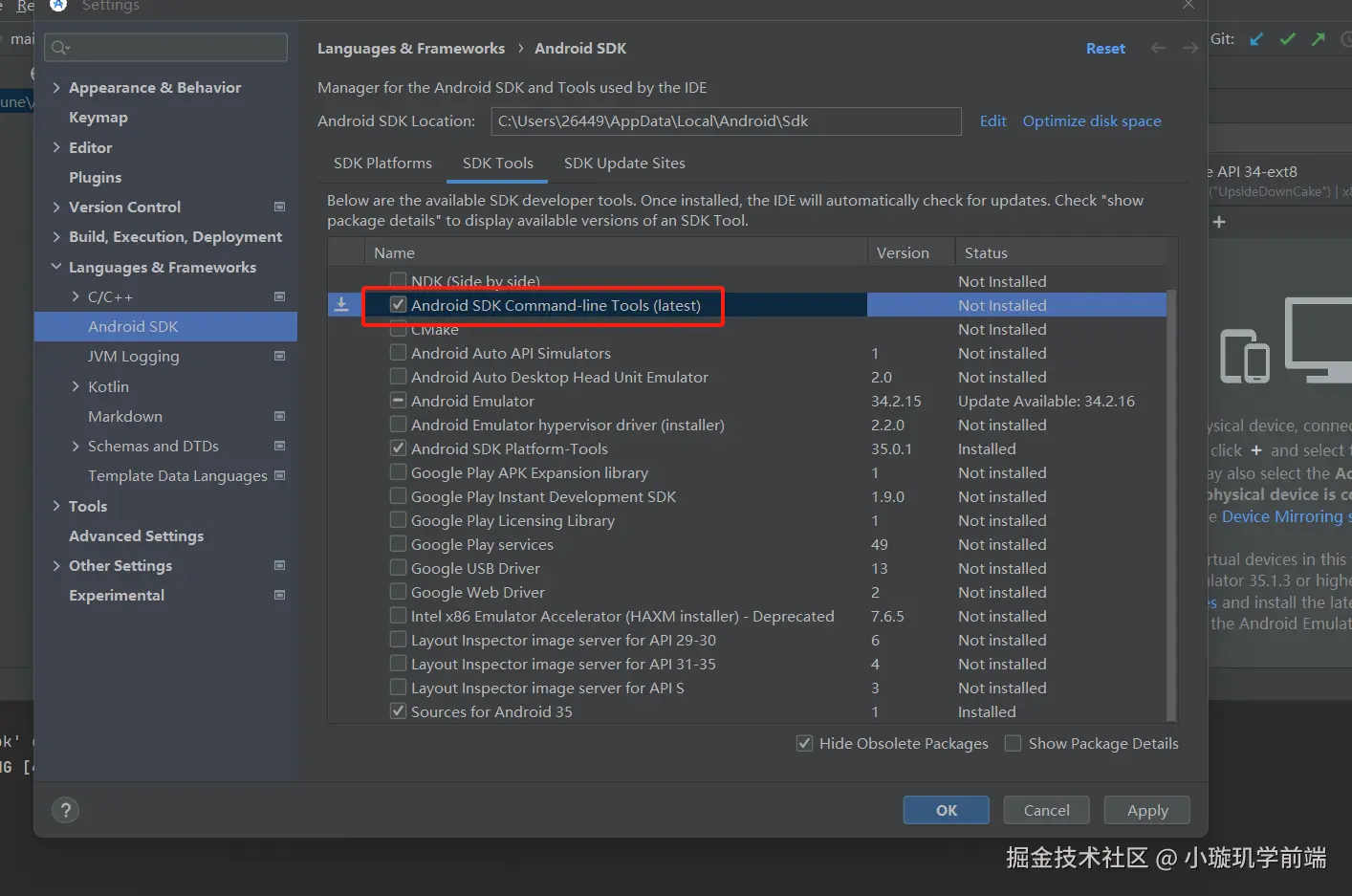Click Android SDK Location path field
The height and width of the screenshot is (896, 1352).
pos(726,121)
